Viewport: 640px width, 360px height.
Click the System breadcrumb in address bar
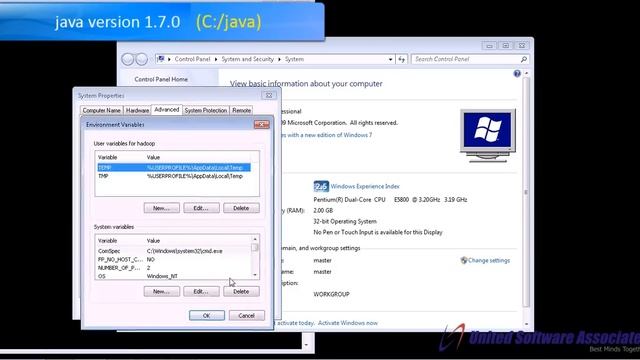tap(294, 59)
